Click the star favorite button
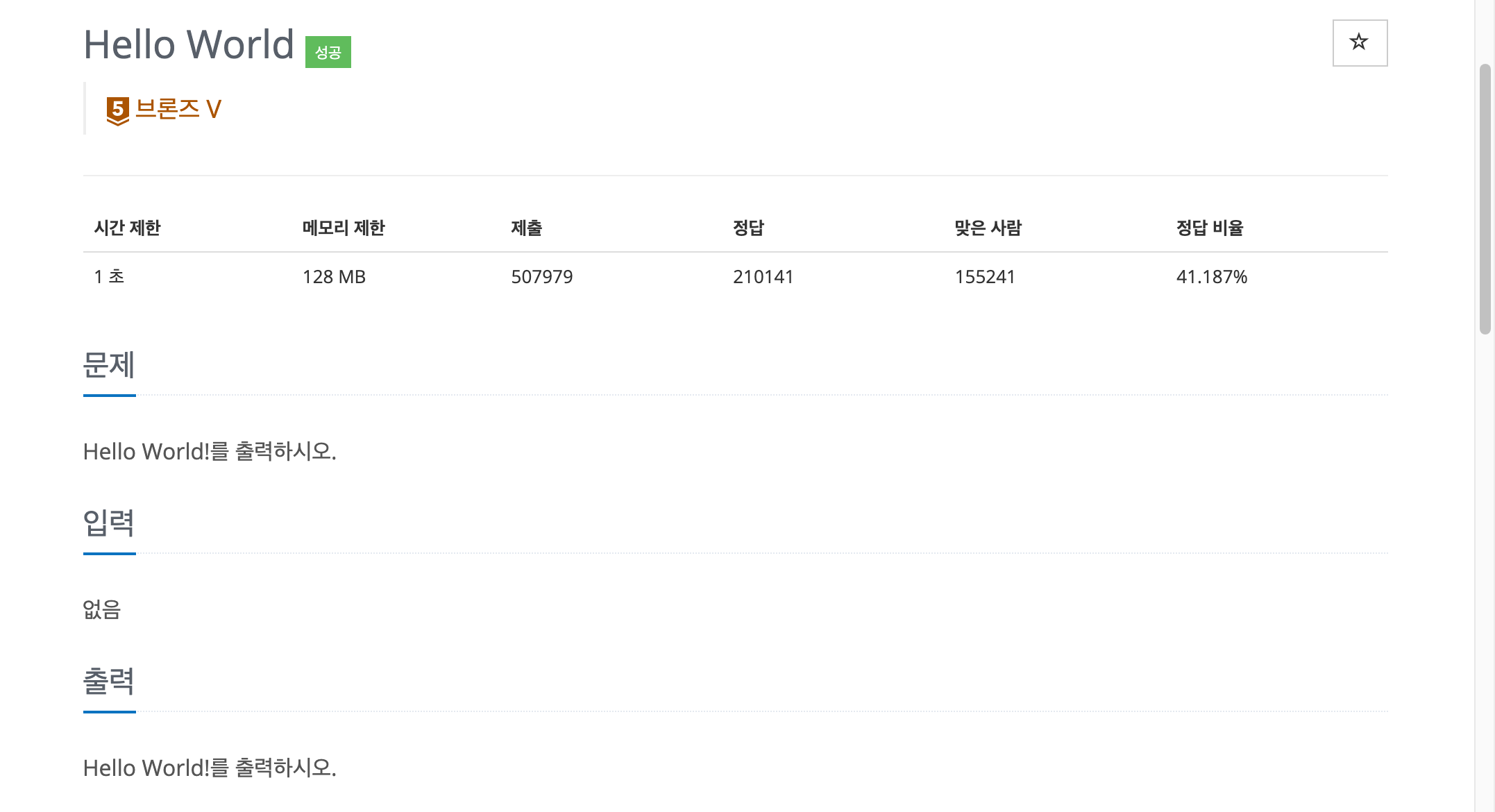The width and height of the screenshot is (1495, 812). (1359, 43)
